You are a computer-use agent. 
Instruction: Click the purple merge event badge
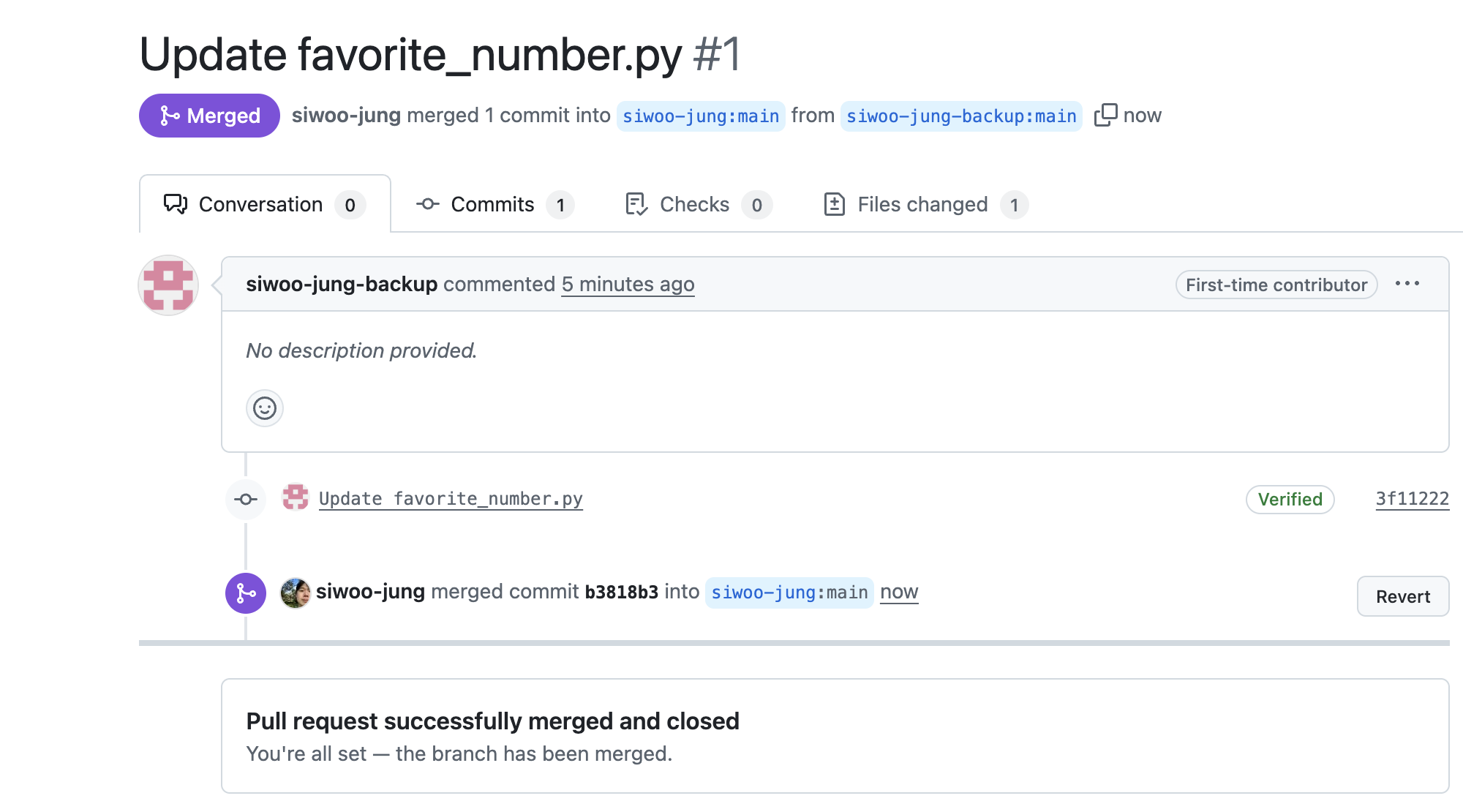point(246,593)
